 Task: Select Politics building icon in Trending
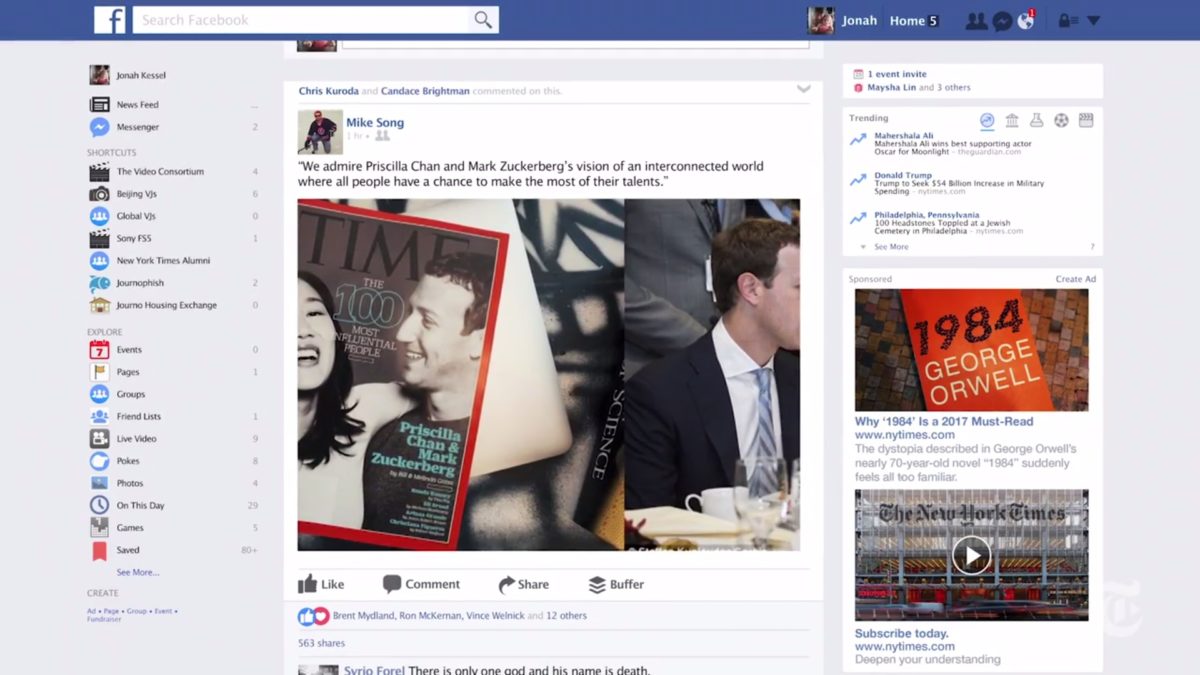[x=1012, y=120]
